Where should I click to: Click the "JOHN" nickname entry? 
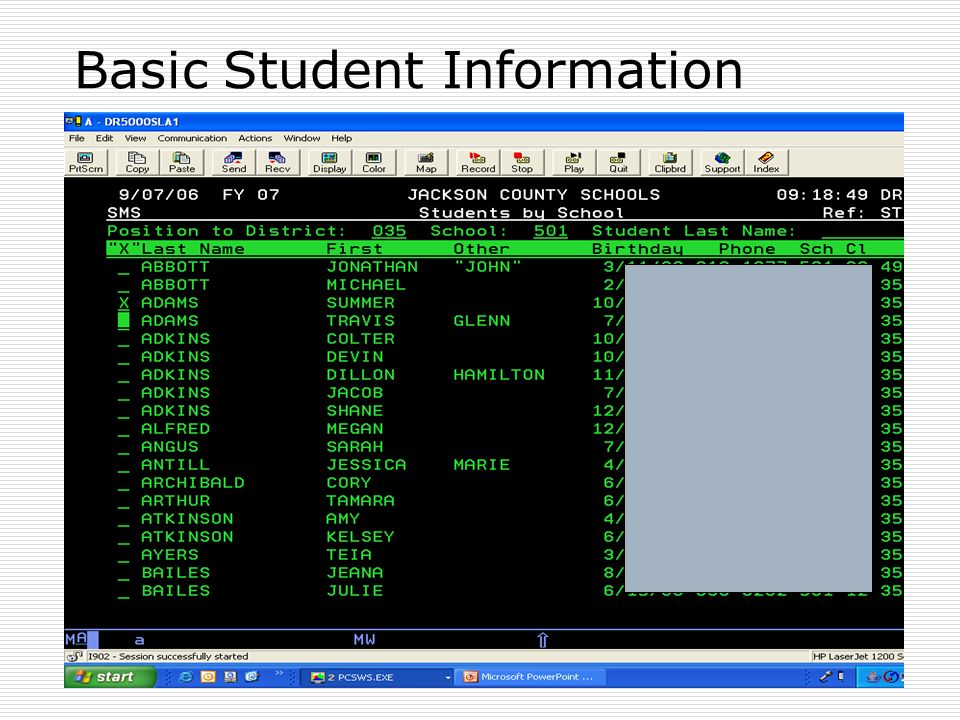click(x=487, y=267)
